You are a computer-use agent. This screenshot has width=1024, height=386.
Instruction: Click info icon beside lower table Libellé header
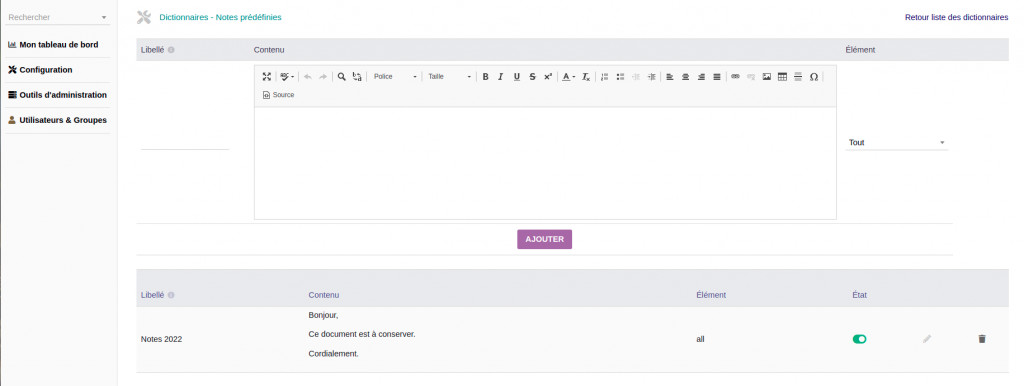(x=171, y=295)
